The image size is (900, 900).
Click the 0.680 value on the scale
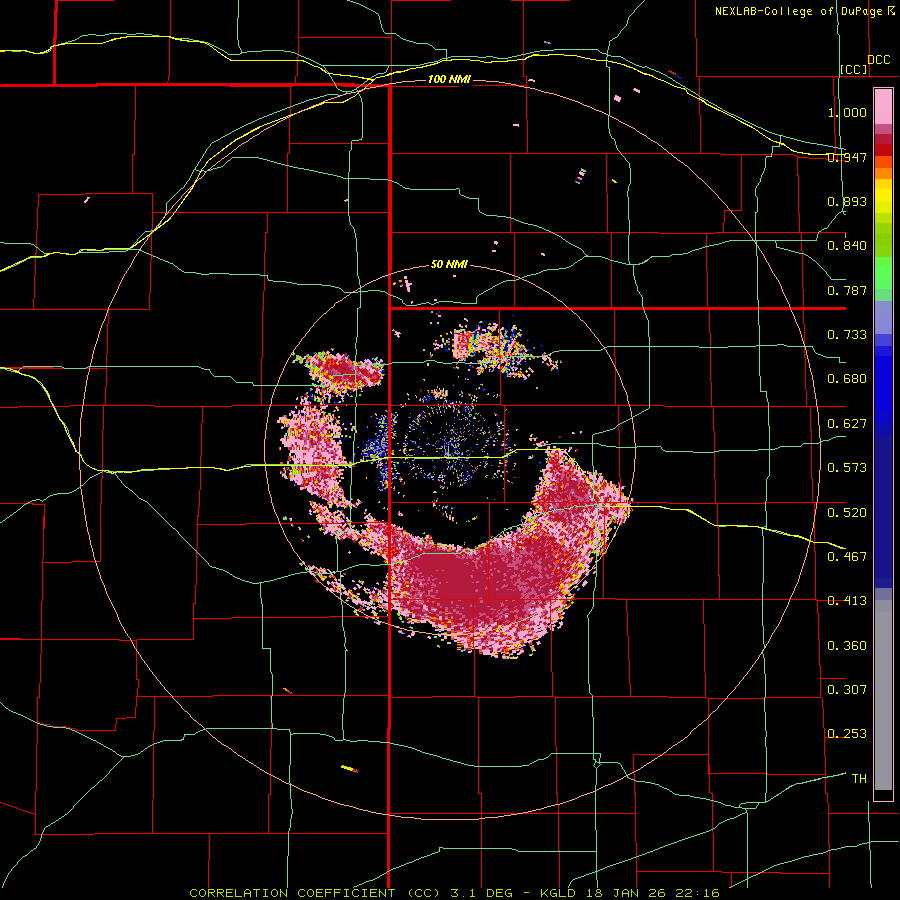tap(847, 379)
